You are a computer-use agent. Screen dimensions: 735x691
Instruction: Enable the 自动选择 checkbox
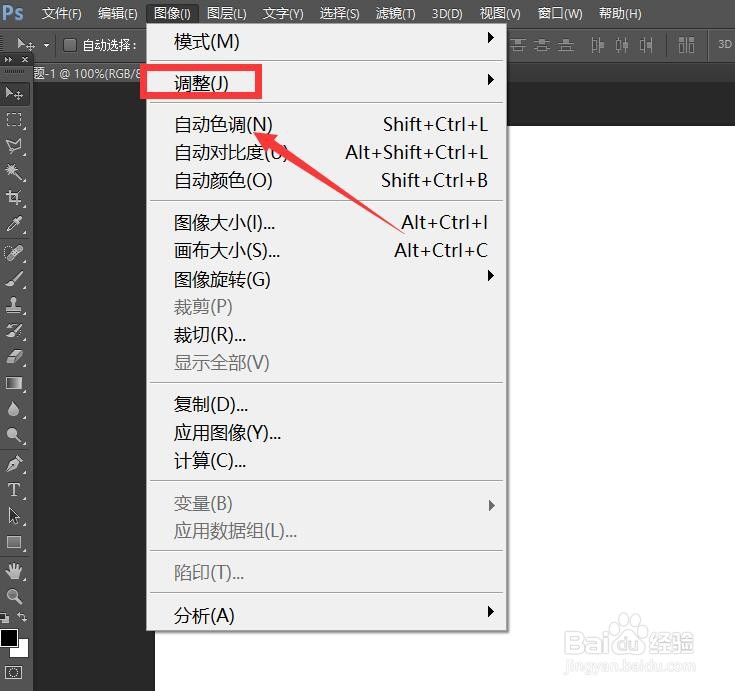click(x=70, y=45)
